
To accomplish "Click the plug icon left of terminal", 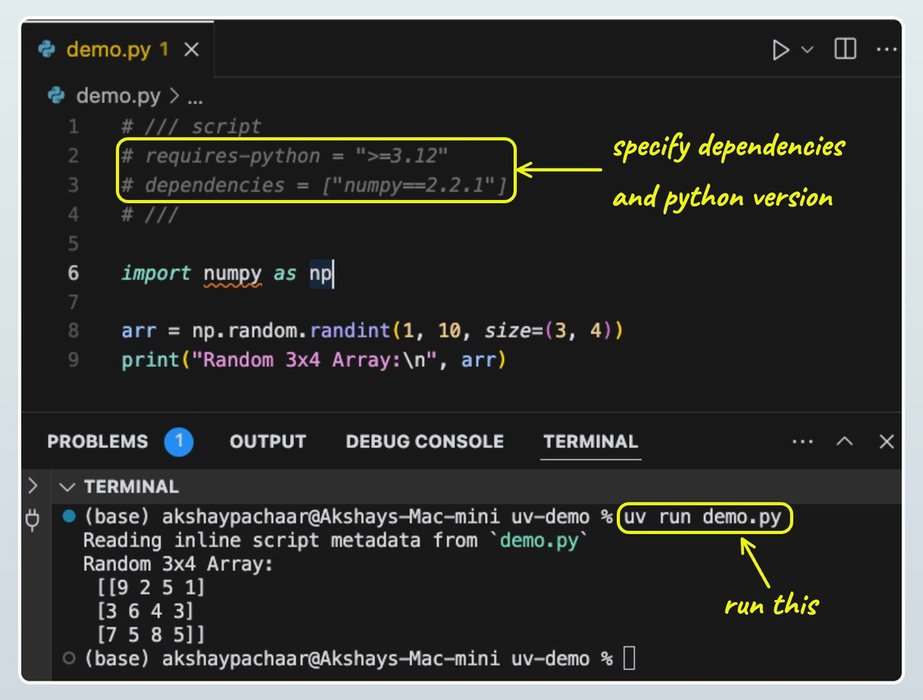I will click(x=34, y=518).
